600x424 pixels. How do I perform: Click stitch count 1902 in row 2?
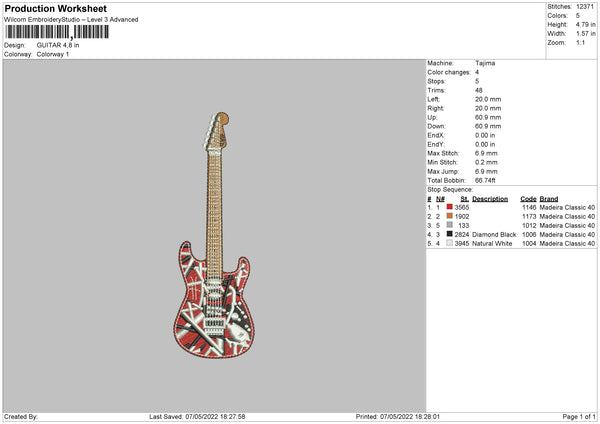pos(462,217)
